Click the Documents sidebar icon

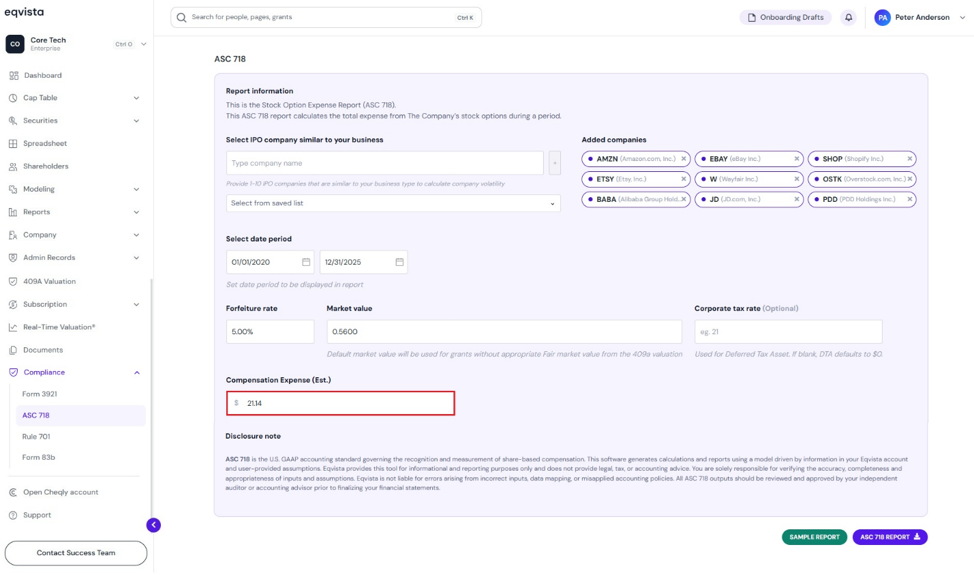coord(13,350)
